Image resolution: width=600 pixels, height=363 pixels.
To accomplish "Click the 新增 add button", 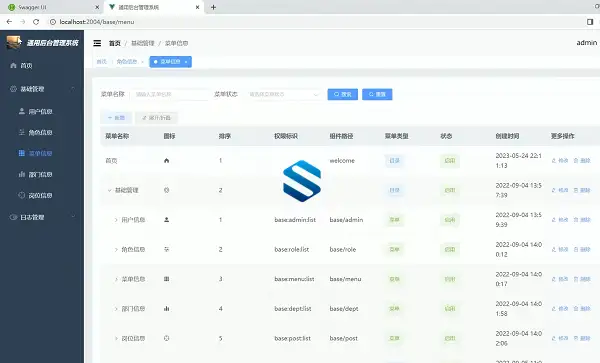I will [x=116, y=117].
